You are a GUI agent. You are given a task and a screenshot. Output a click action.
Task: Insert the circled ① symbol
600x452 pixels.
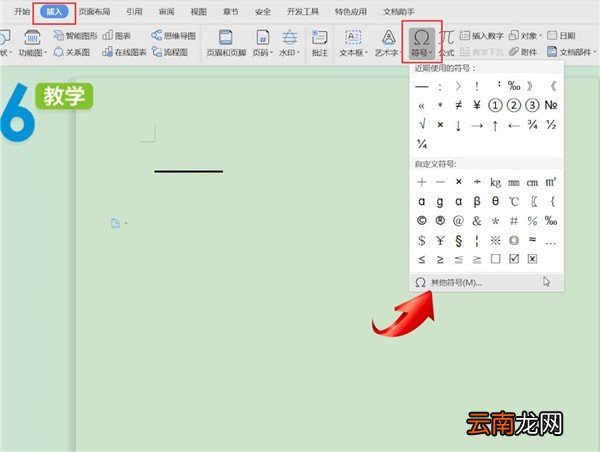tap(495, 105)
